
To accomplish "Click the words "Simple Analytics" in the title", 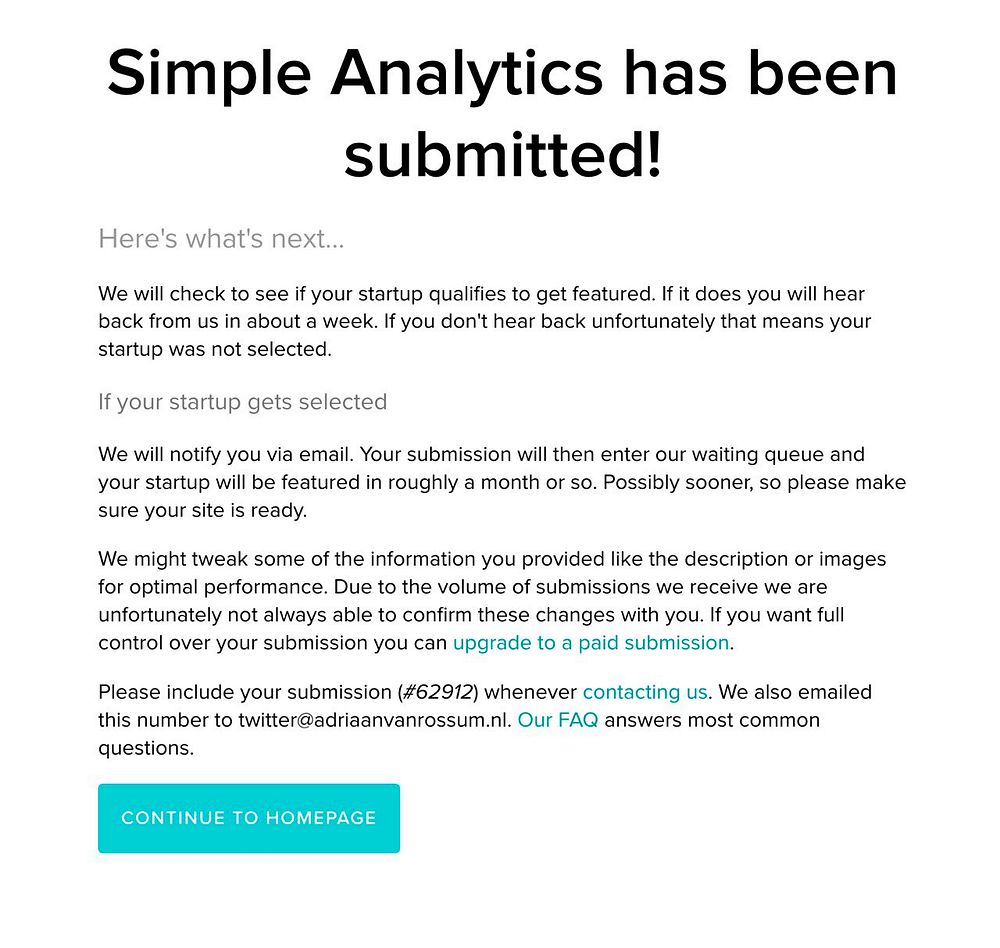I will (355, 73).
